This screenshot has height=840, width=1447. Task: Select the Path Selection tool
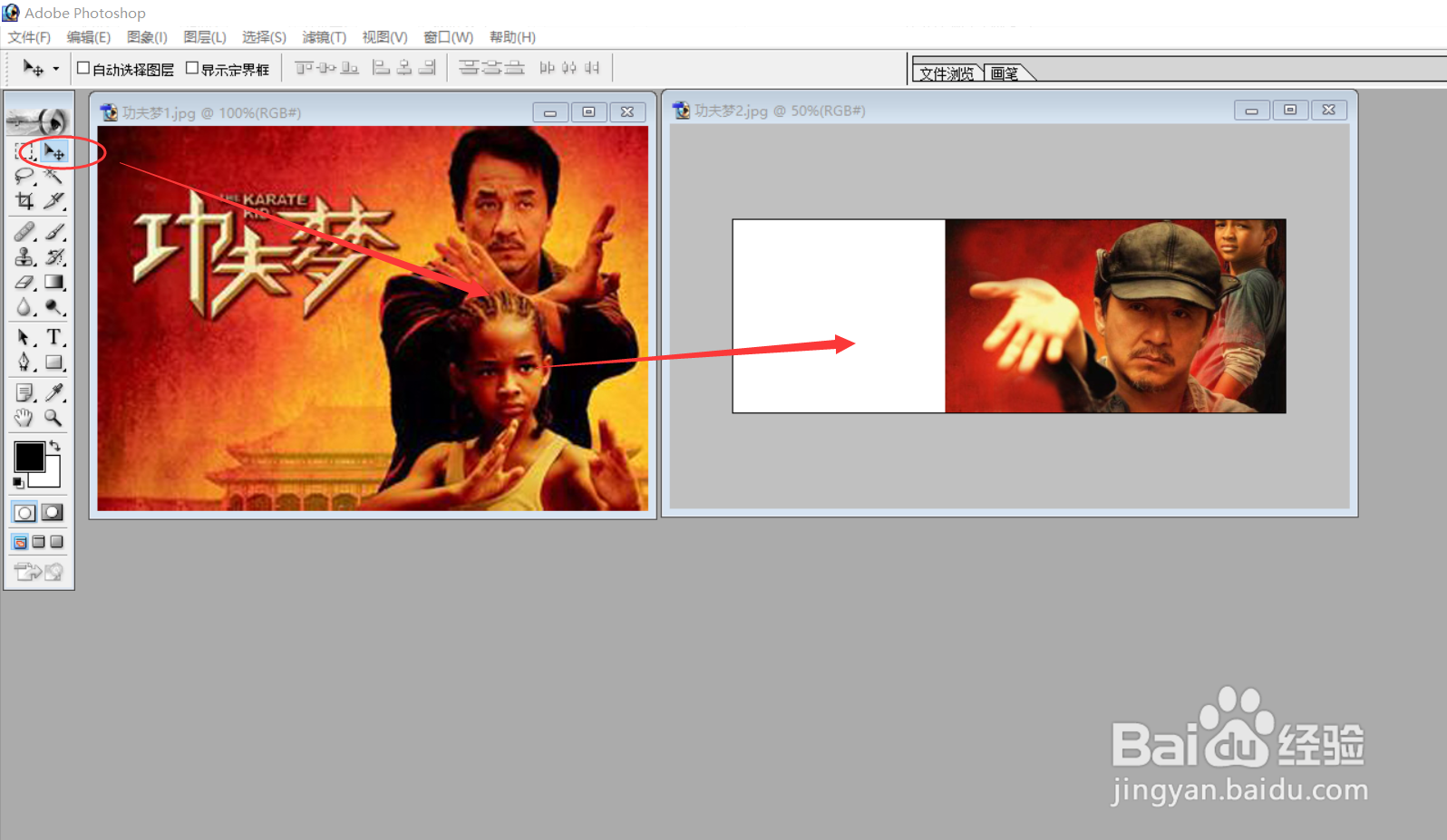24,338
